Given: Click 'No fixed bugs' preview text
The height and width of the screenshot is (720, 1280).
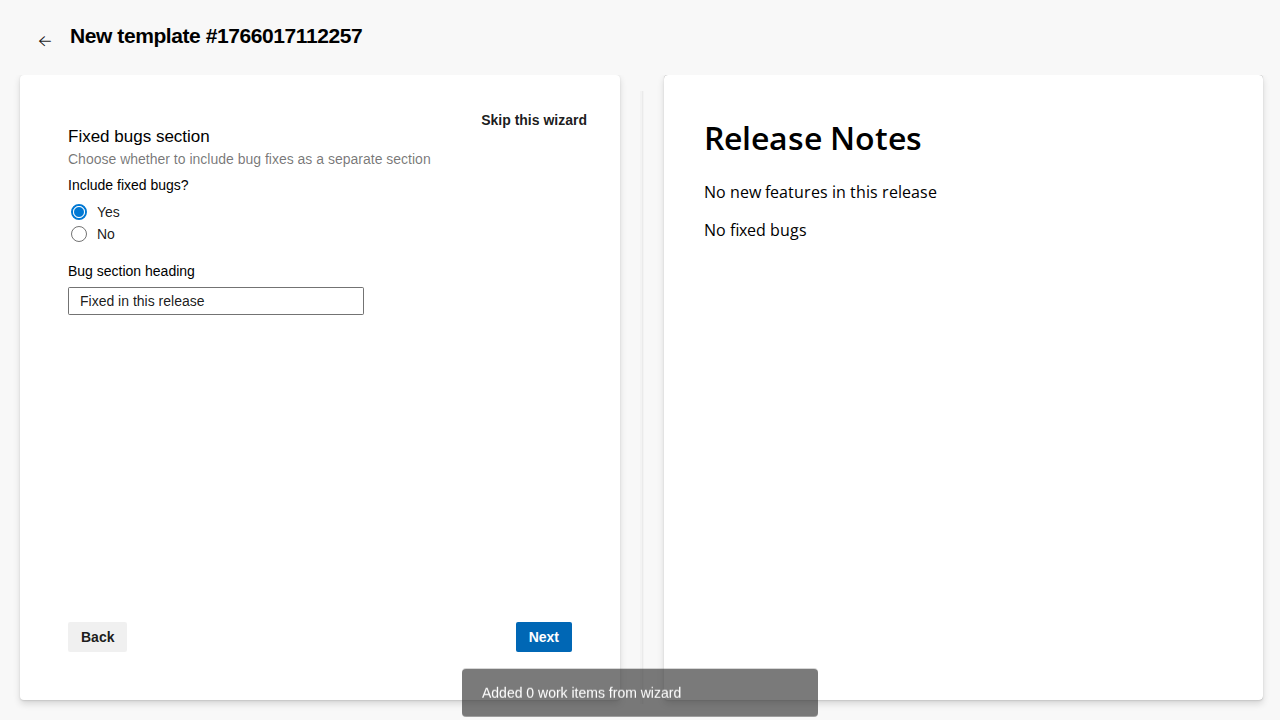Looking at the screenshot, I should coord(755,230).
